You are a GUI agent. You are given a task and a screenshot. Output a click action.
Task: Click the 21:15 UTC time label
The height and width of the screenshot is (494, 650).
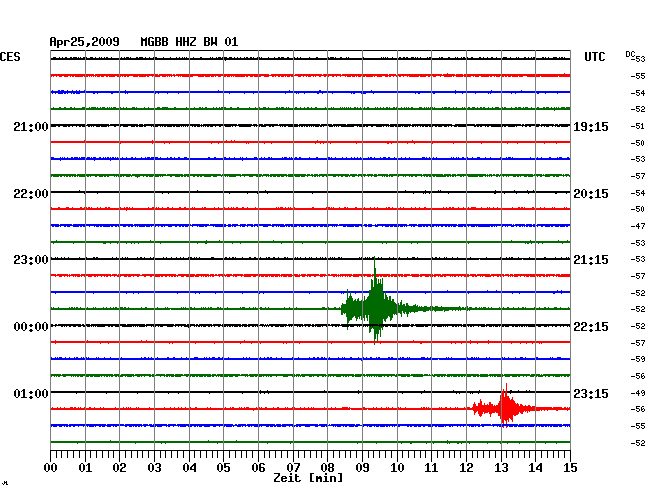click(591, 260)
